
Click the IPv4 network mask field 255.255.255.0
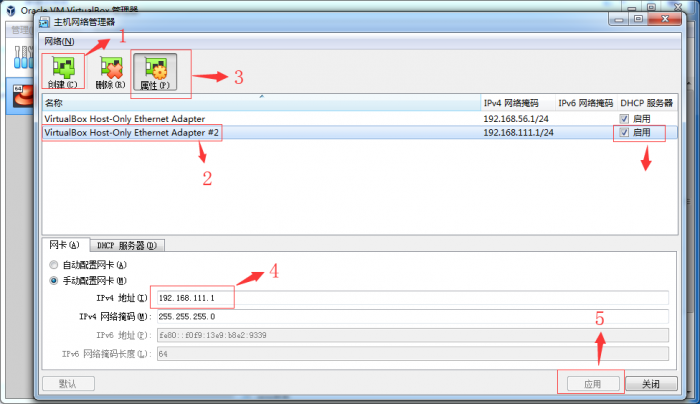tap(412, 317)
